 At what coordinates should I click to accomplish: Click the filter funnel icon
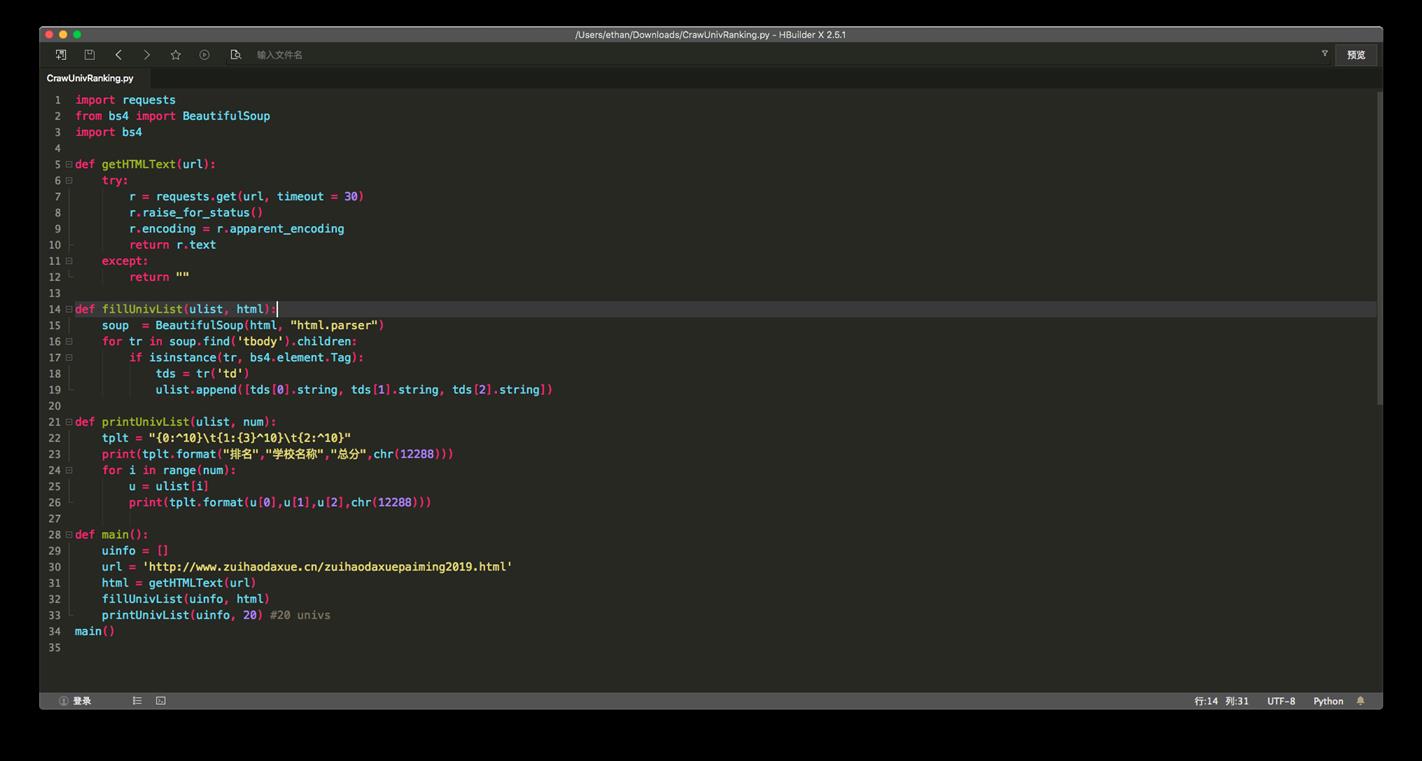1324,54
